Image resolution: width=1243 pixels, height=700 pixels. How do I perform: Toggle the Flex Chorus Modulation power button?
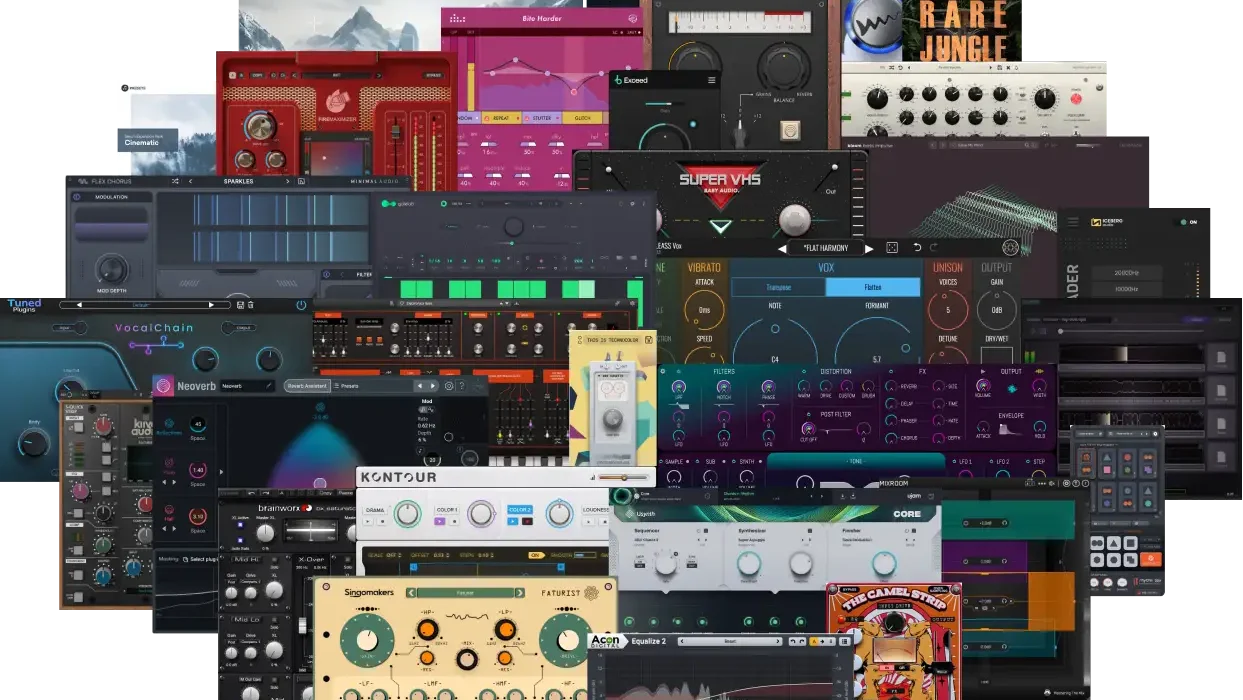(x=77, y=197)
